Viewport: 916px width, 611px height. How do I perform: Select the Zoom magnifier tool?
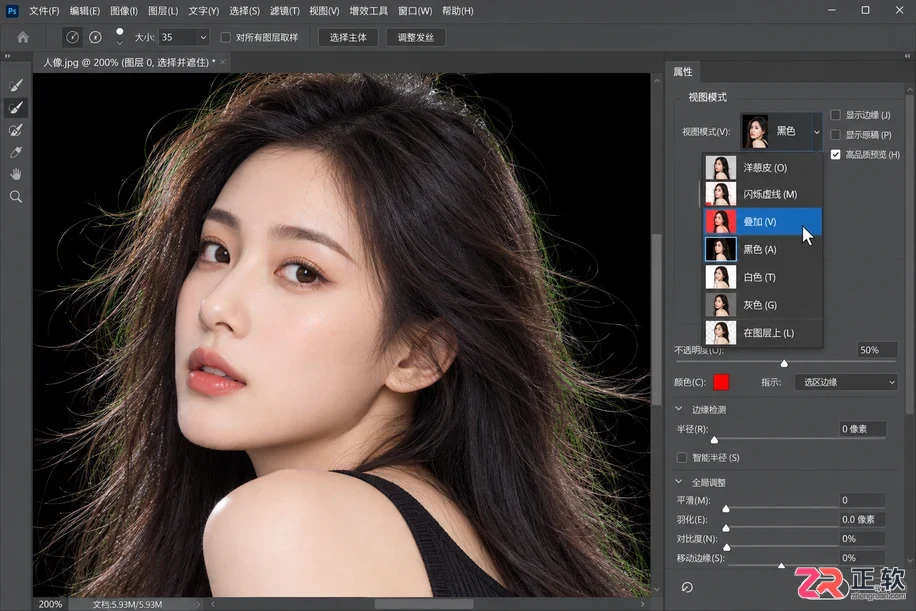[x=16, y=197]
